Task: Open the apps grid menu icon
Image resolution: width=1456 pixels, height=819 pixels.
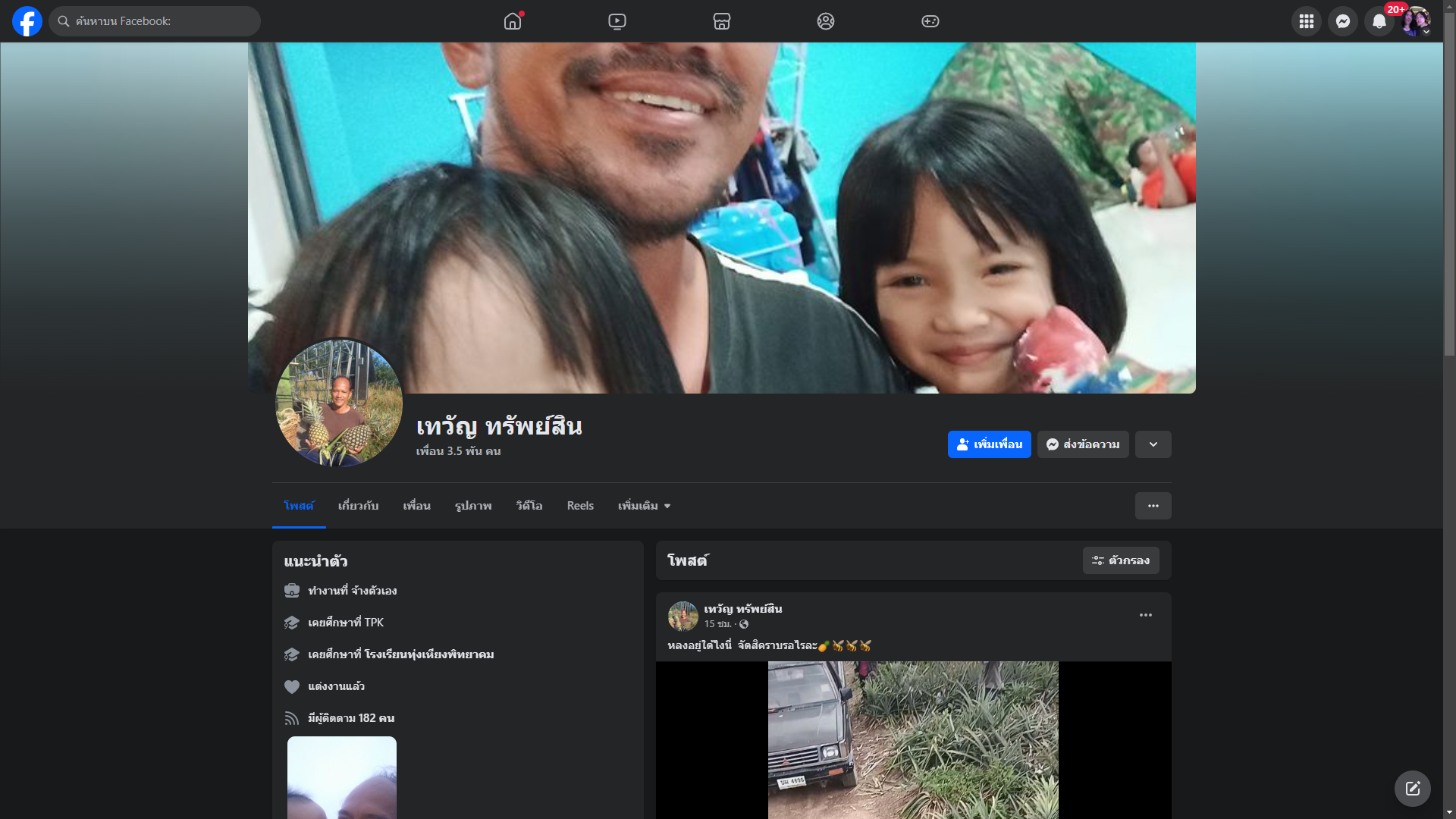Action: (x=1307, y=21)
